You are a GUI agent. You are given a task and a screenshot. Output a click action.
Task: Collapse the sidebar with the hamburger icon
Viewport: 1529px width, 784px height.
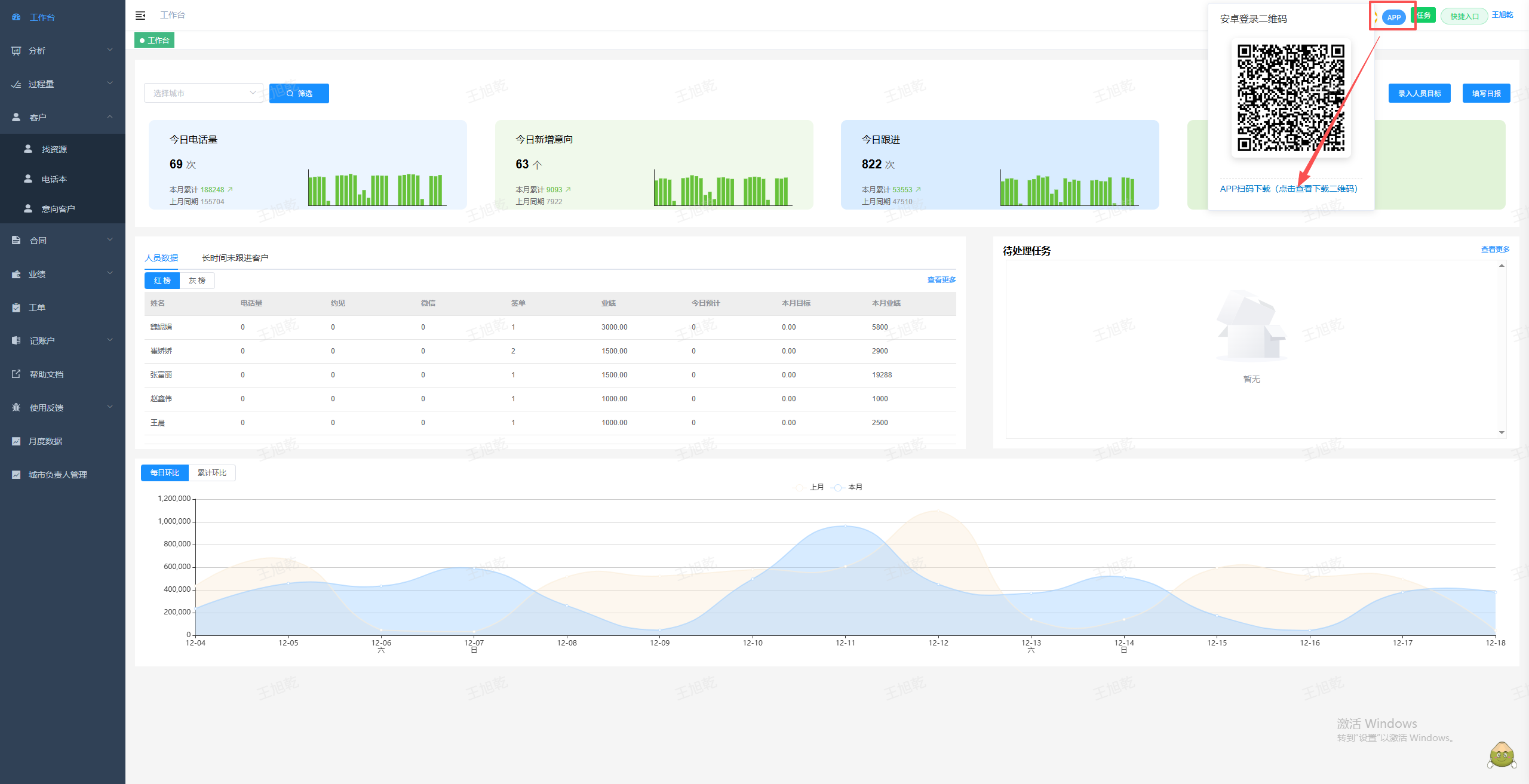click(140, 16)
